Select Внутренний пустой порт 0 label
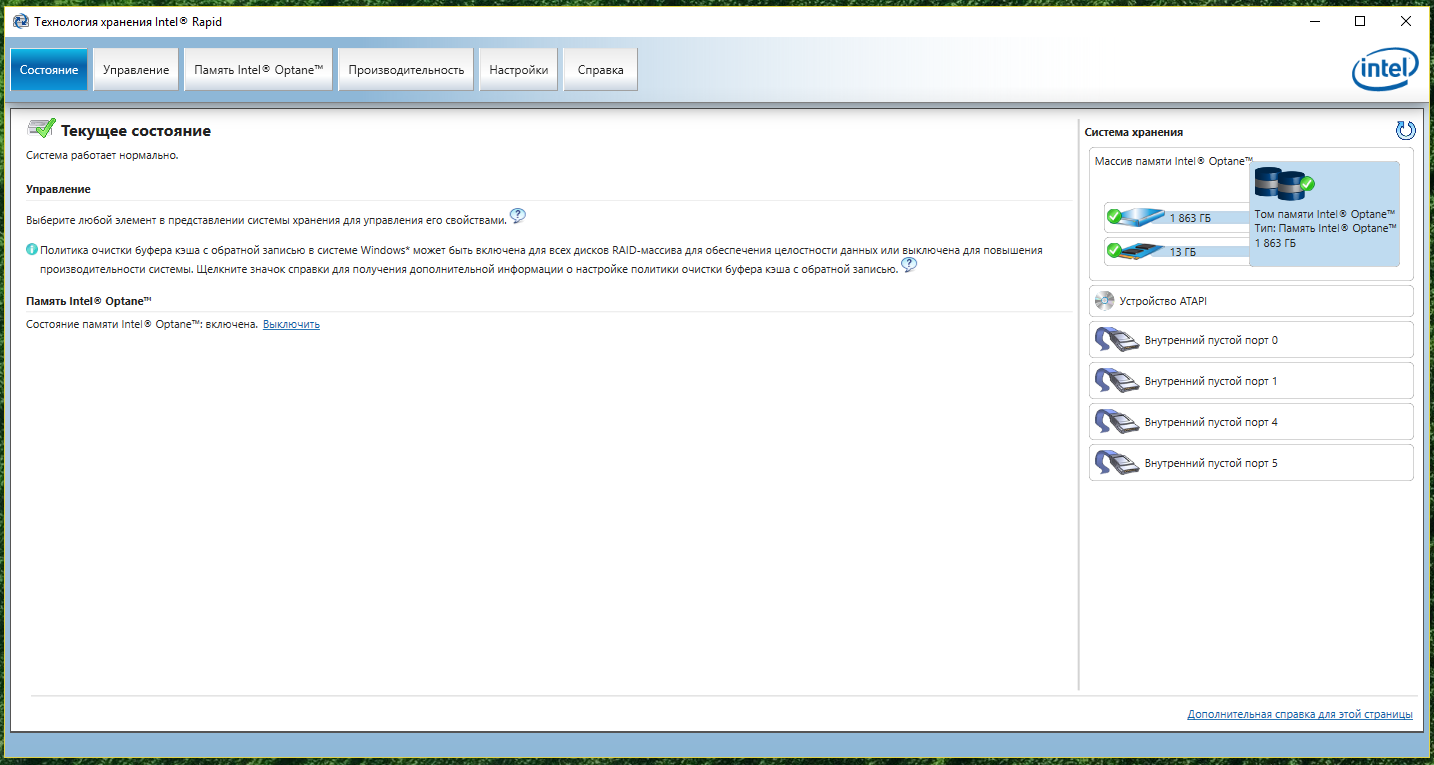 pos(1211,340)
